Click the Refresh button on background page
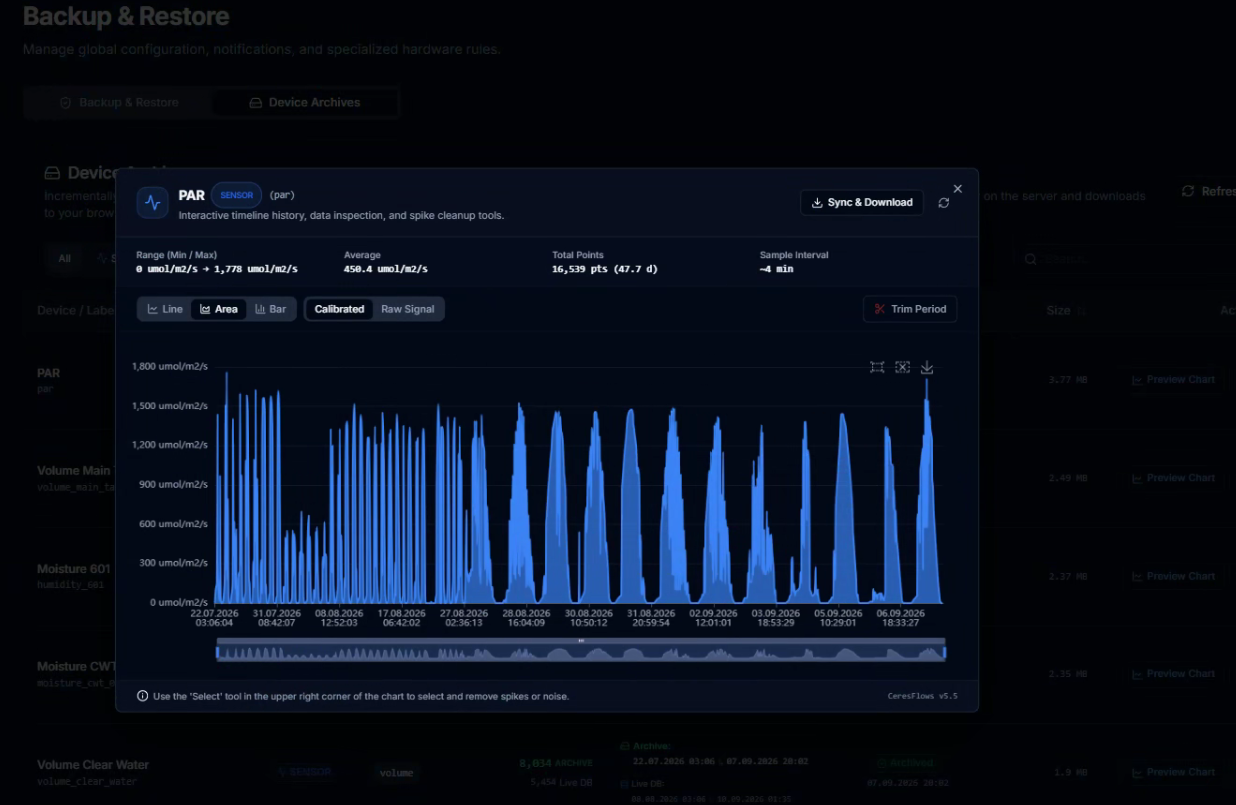The height and width of the screenshot is (805, 1236). point(1207,191)
